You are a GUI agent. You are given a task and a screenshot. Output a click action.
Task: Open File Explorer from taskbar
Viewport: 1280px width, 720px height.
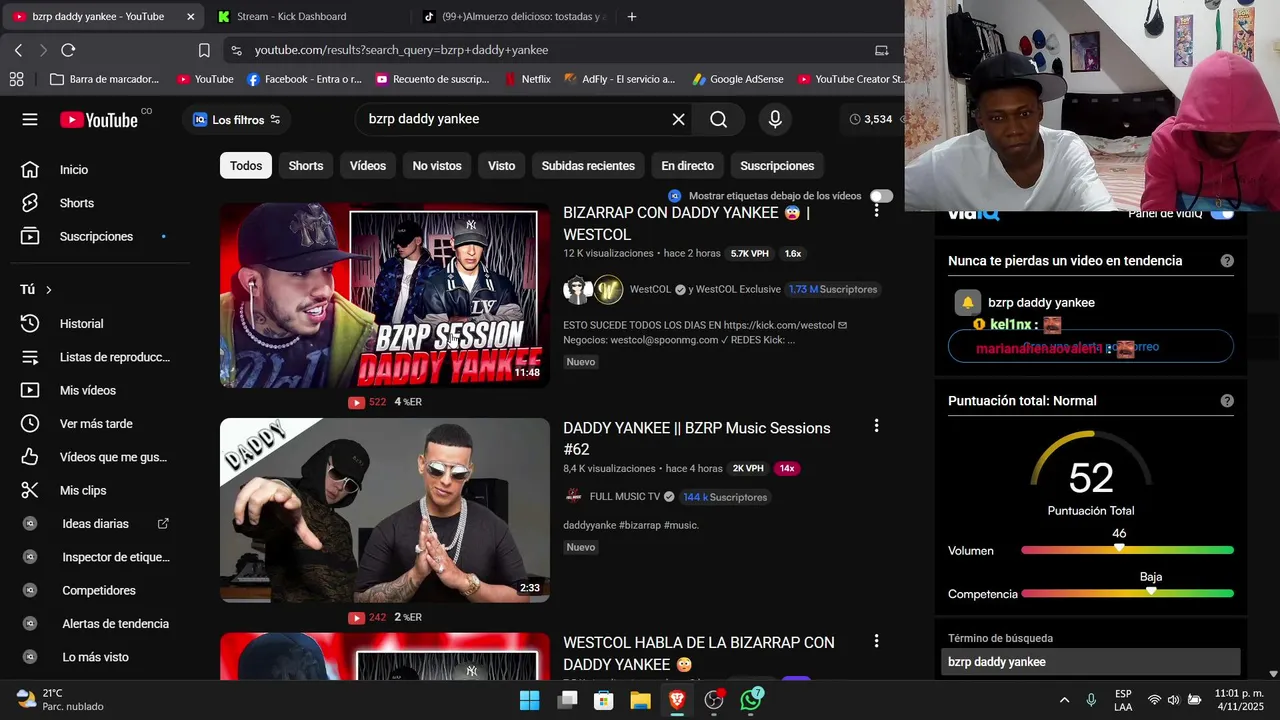(x=640, y=700)
